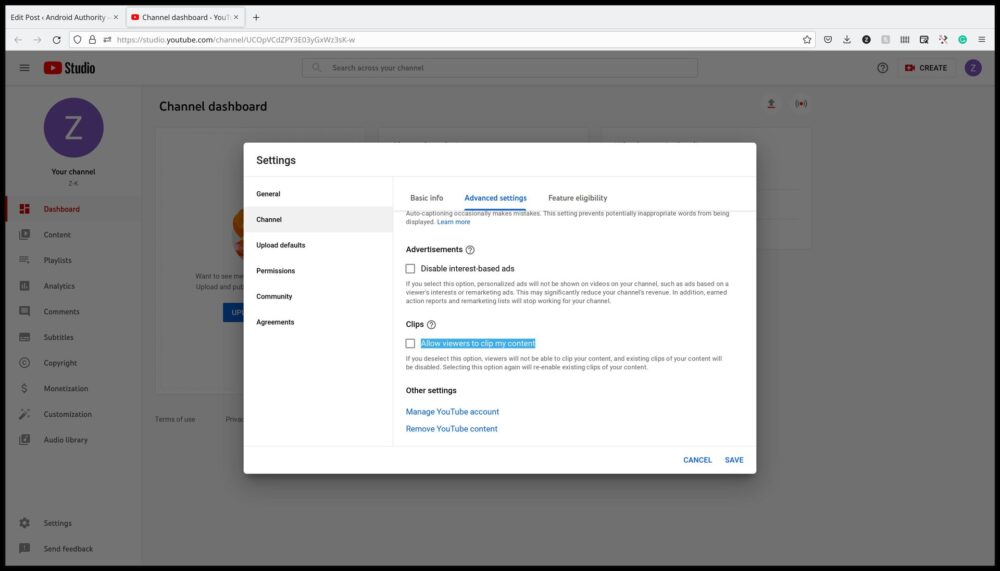Screen dimensions: 1000x571
Task: Switch to the Basic info tab
Action: pos(427,198)
